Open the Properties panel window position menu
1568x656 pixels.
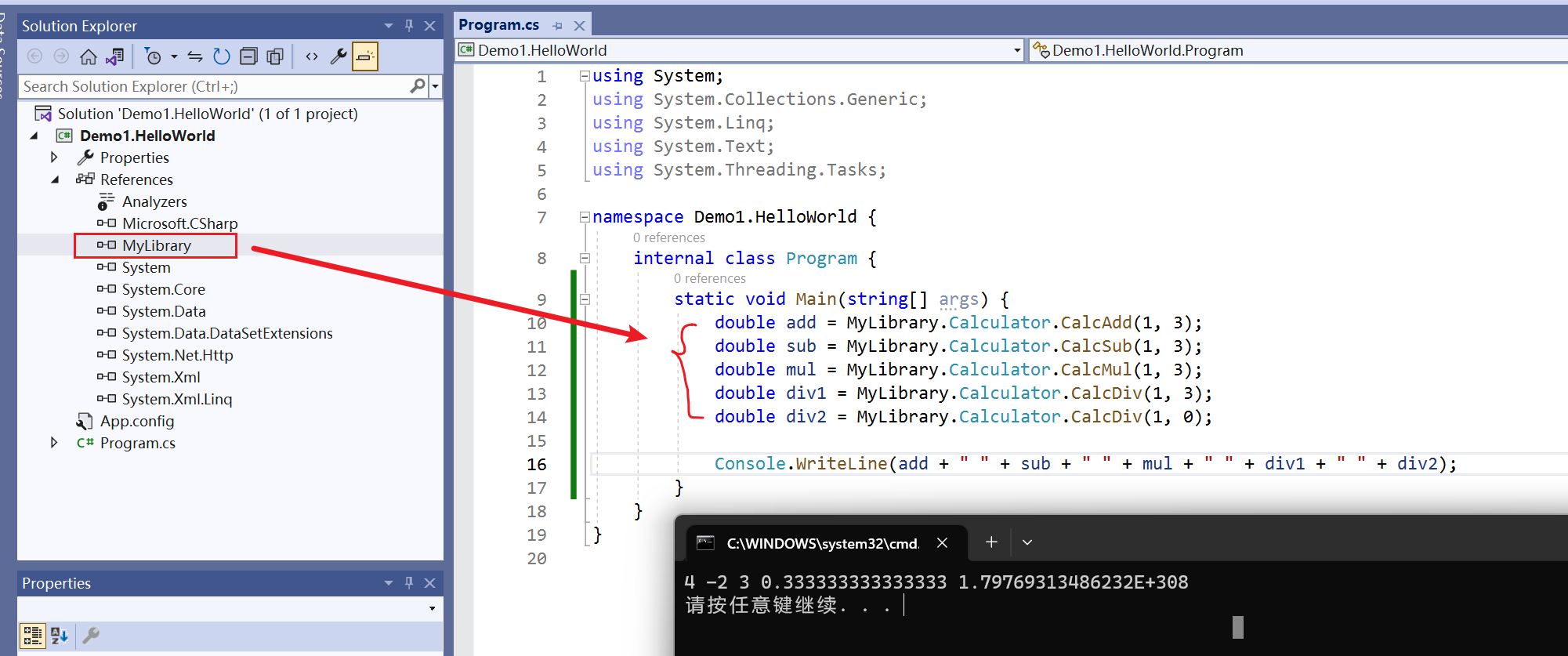pyautogui.click(x=389, y=583)
